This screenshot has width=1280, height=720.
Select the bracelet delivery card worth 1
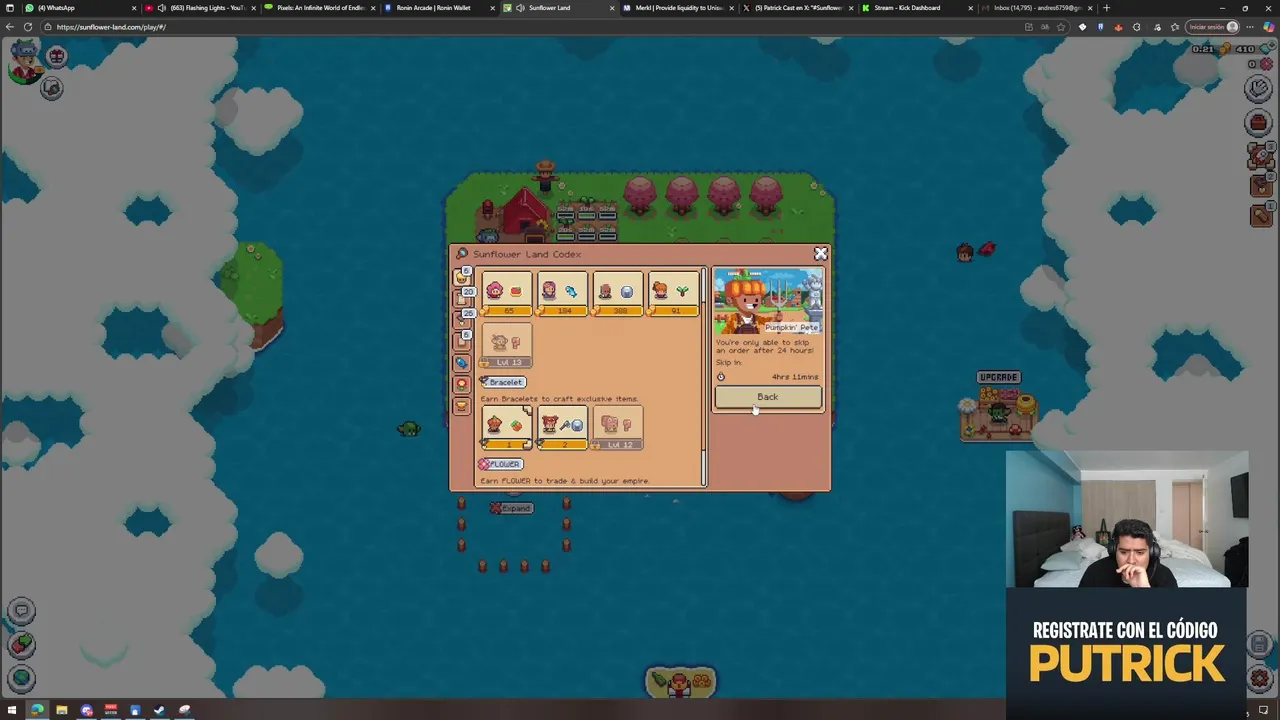tap(507, 428)
